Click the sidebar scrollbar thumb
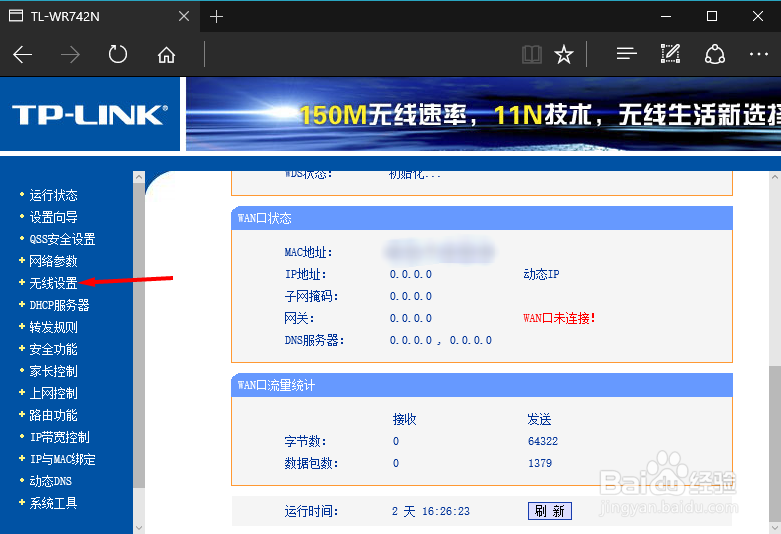Screen dimensions: 781x534 click(x=139, y=335)
